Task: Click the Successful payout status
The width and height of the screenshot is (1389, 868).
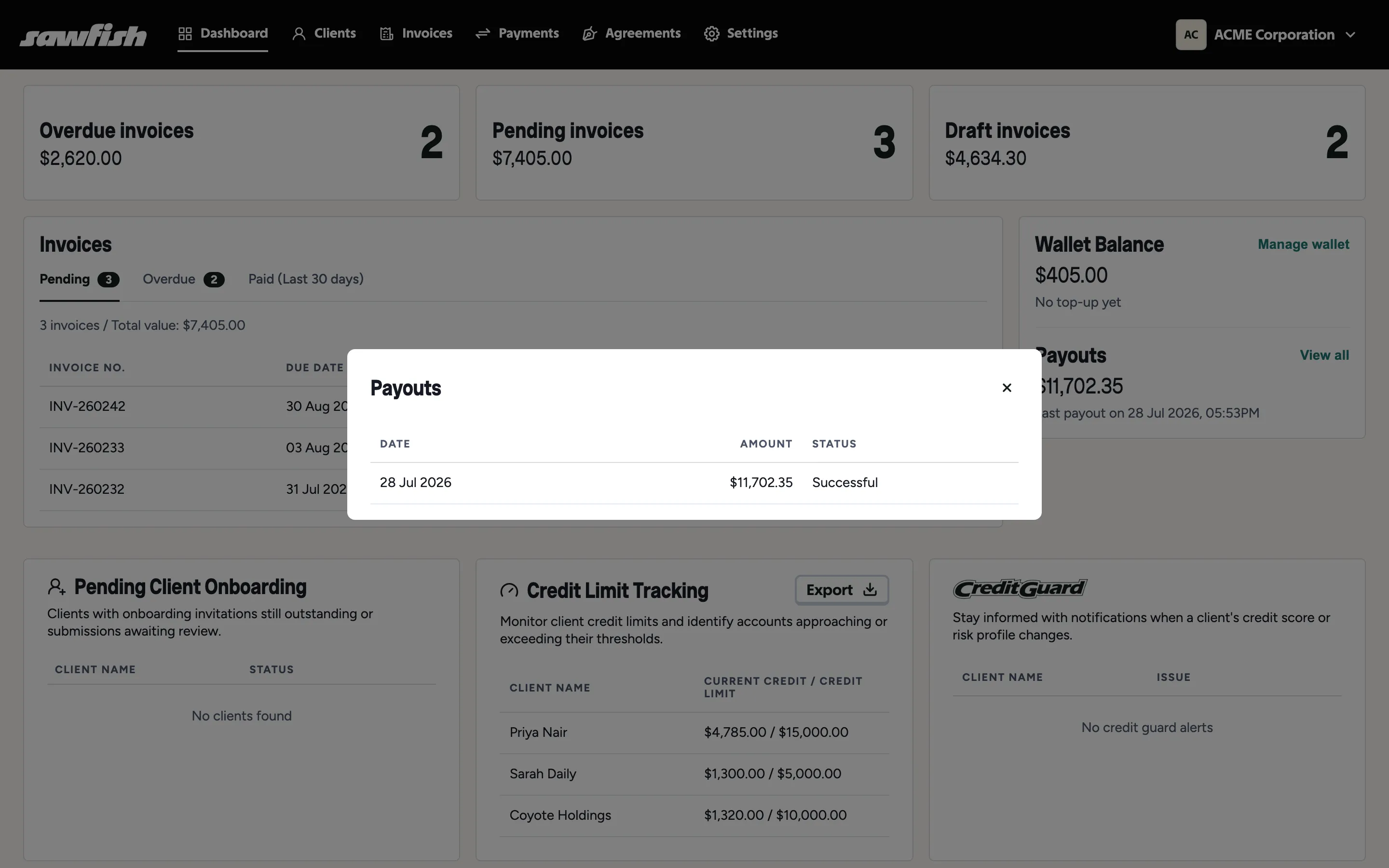Action: 845,483
